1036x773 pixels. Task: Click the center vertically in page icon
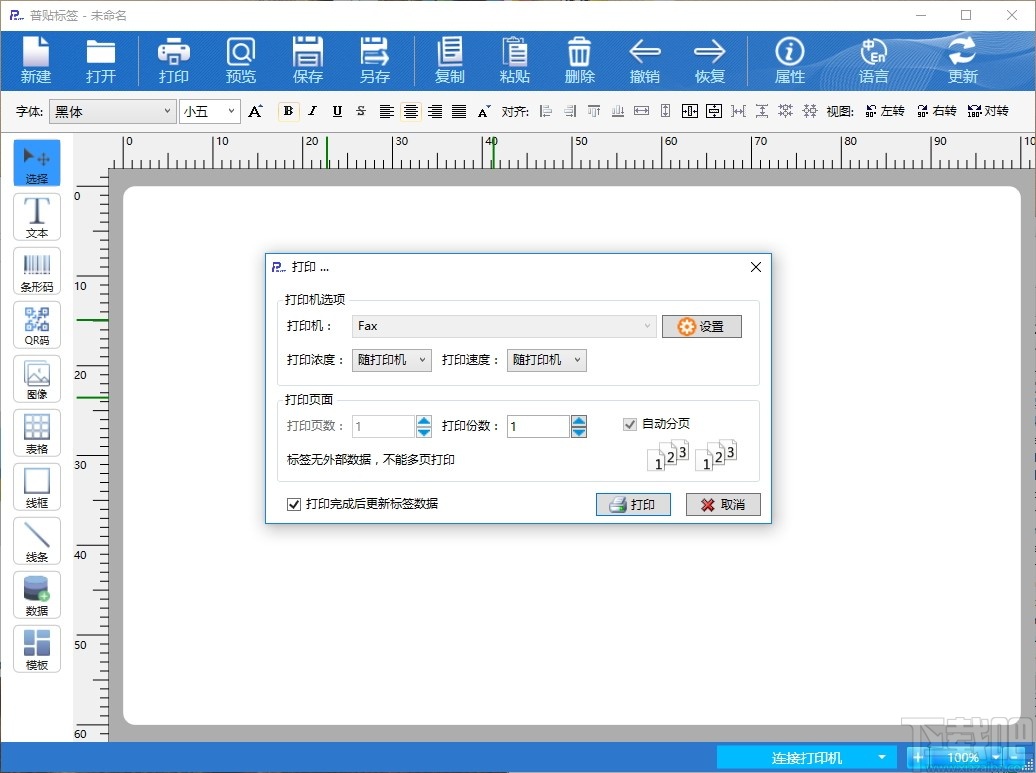[714, 111]
